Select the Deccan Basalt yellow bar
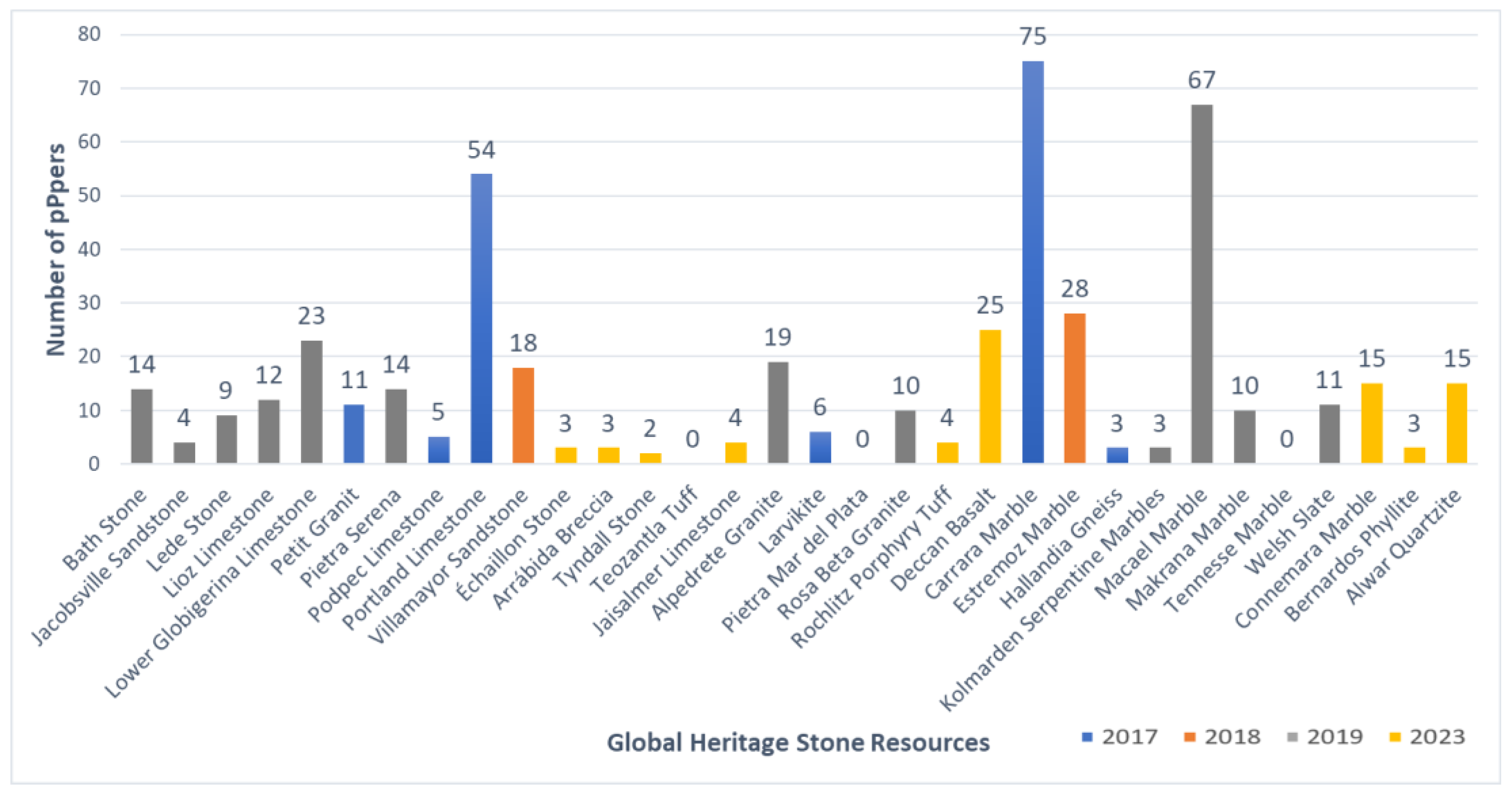This screenshot has height=795, width=1512. [990, 397]
